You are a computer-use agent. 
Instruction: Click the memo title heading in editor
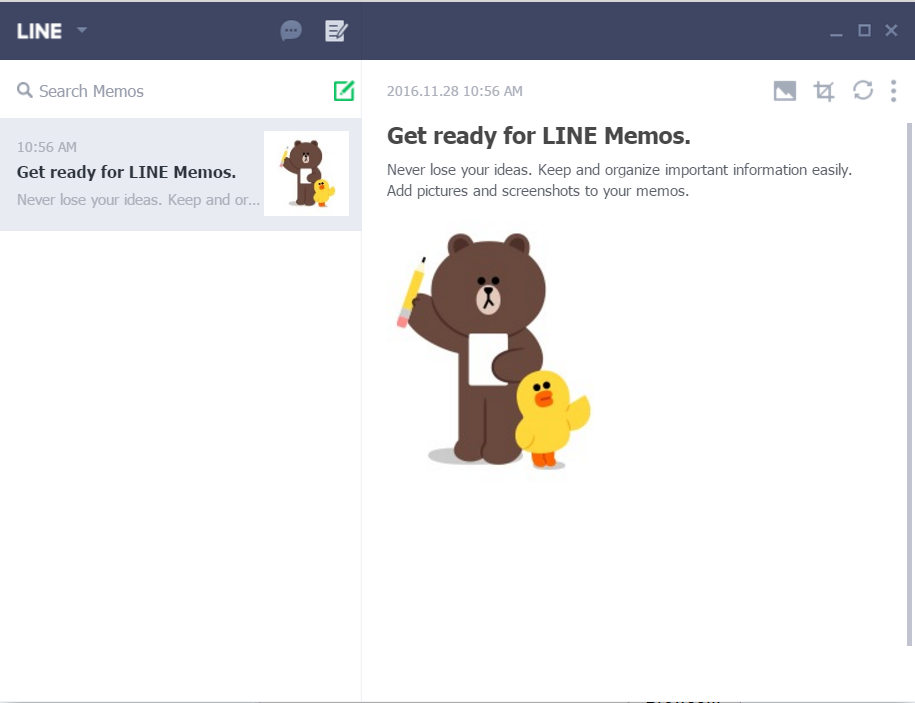[538, 136]
